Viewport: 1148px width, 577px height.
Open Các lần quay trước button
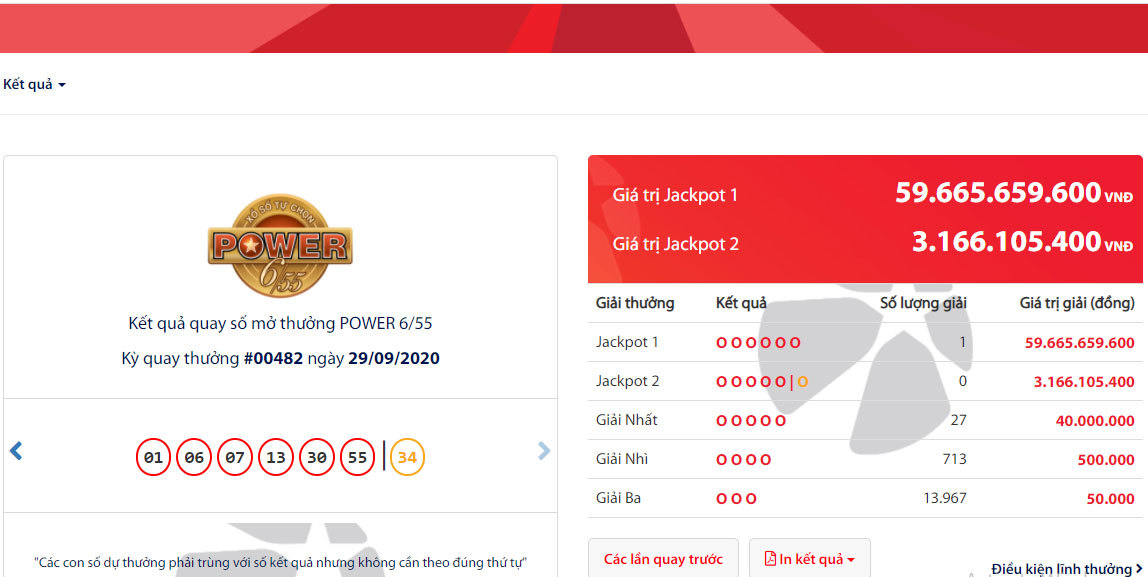click(x=663, y=559)
